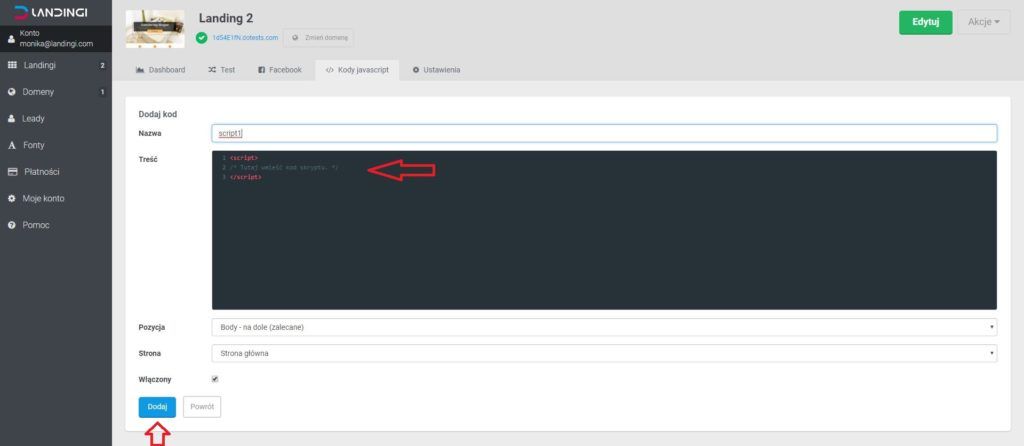
Task: Click the Moje konto gear icon
Action: (x=11, y=198)
